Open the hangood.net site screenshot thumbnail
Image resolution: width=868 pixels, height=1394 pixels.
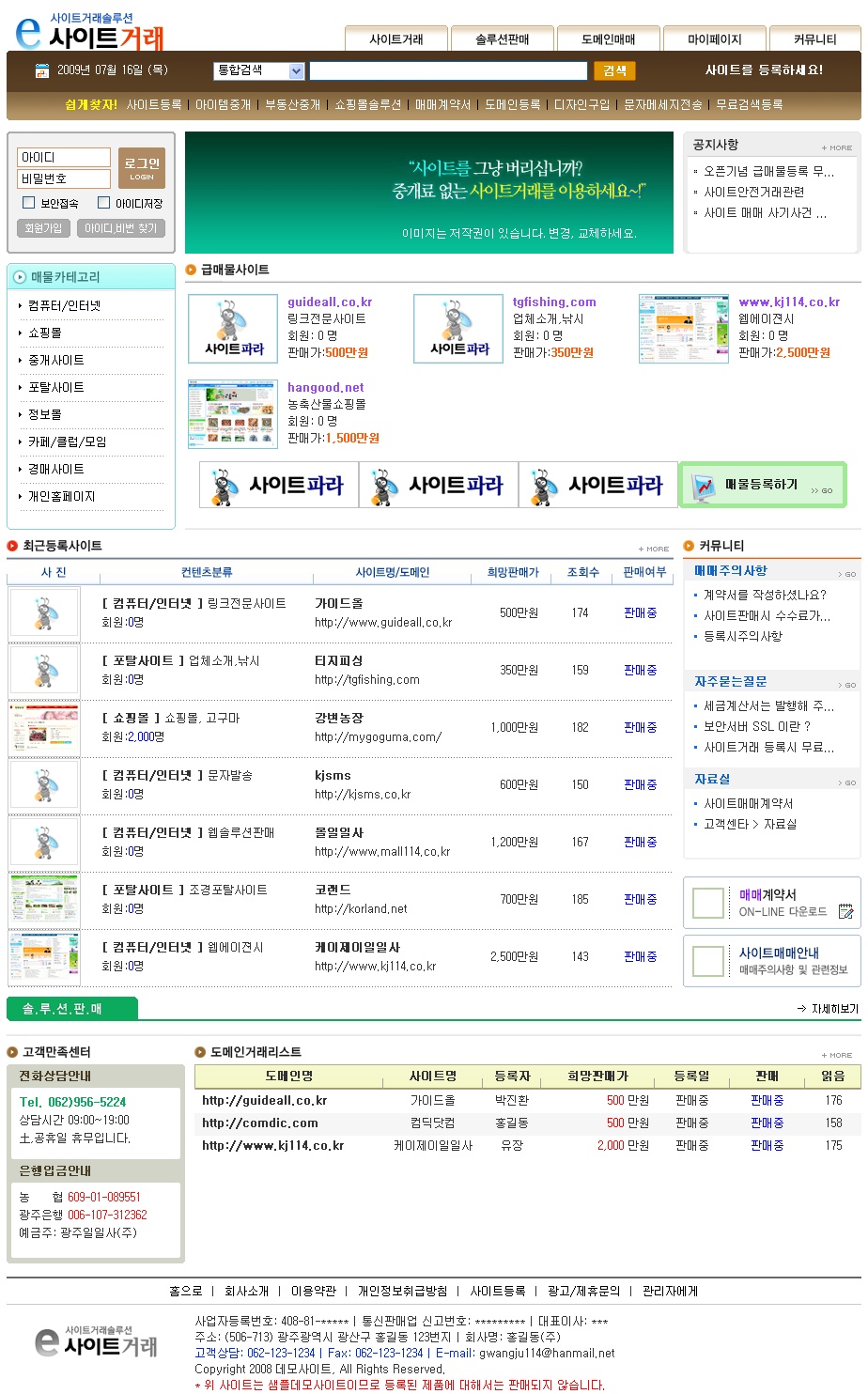[233, 413]
